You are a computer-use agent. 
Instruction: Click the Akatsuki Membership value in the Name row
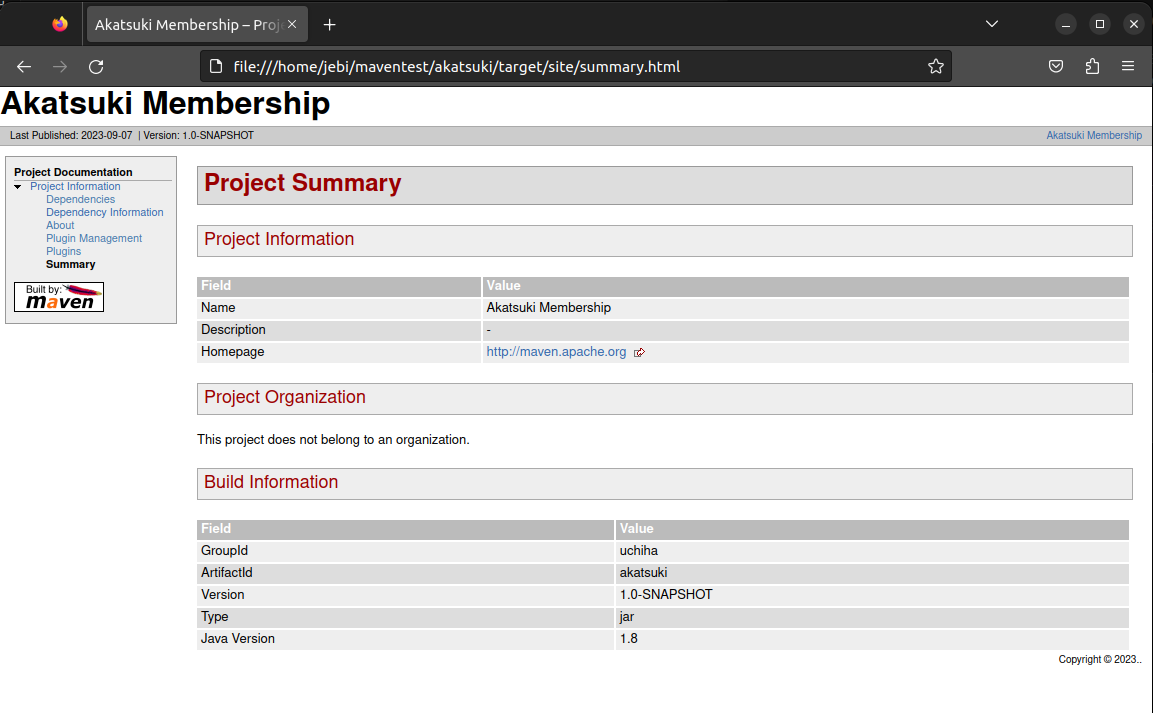549,308
